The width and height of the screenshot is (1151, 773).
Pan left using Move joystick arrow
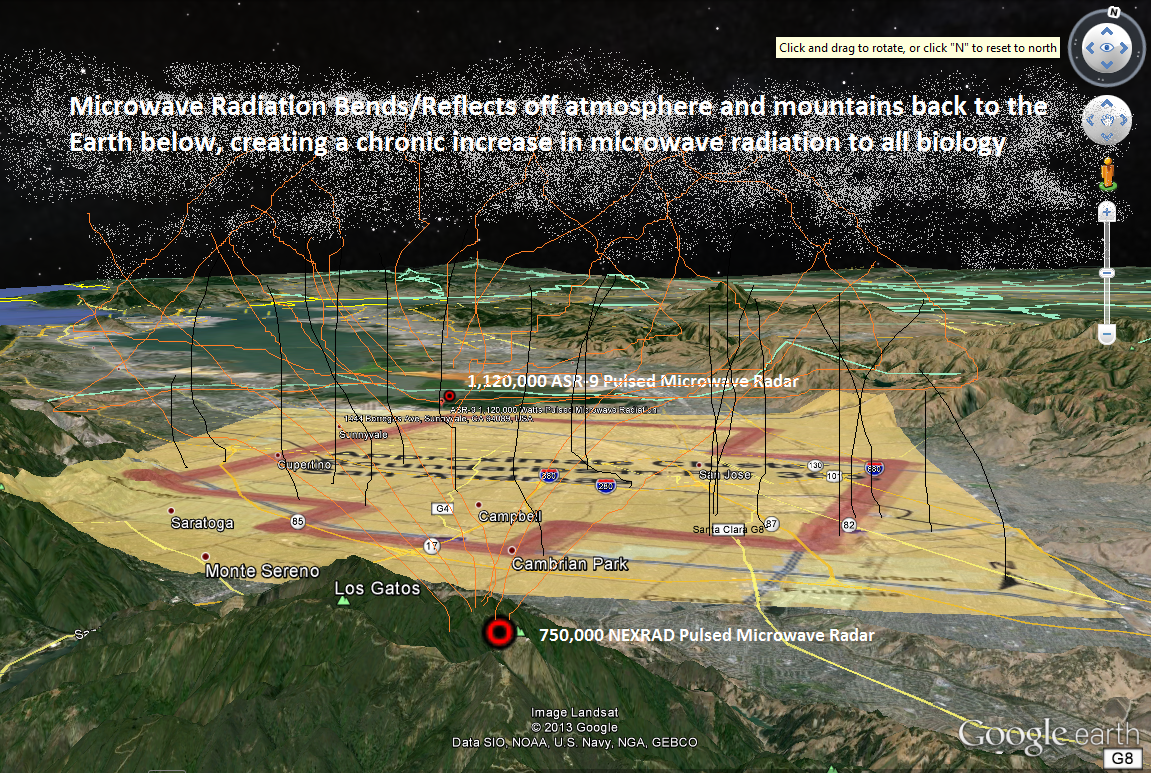point(1090,121)
